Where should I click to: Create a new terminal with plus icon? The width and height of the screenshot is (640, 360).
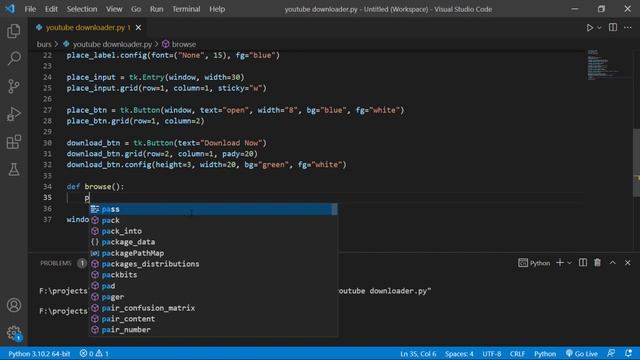click(x=560, y=263)
